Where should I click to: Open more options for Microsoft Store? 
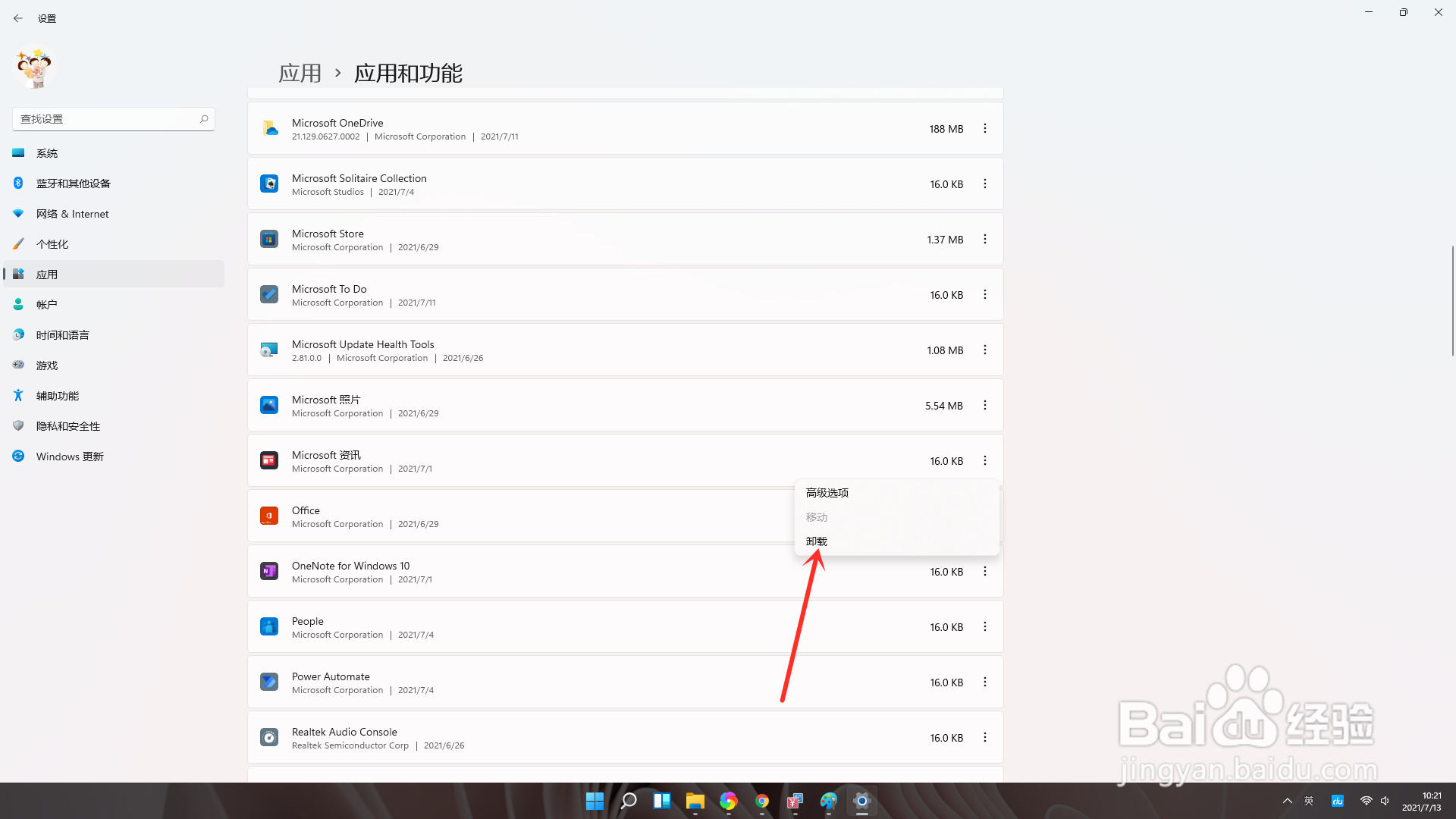point(985,240)
